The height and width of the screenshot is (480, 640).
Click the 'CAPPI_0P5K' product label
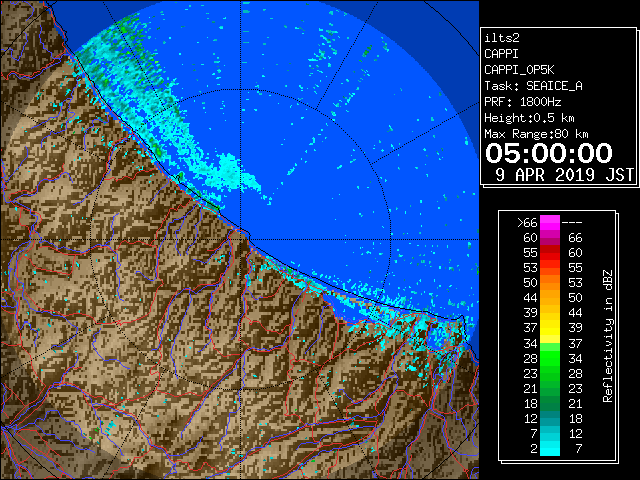click(519, 70)
